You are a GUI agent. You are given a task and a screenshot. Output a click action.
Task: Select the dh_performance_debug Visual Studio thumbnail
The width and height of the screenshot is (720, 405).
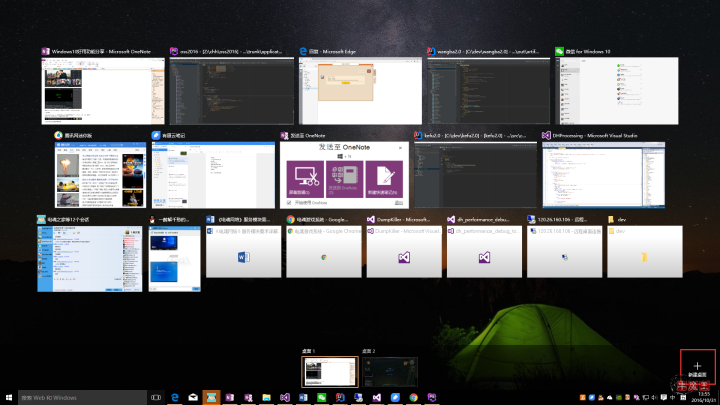pos(484,252)
